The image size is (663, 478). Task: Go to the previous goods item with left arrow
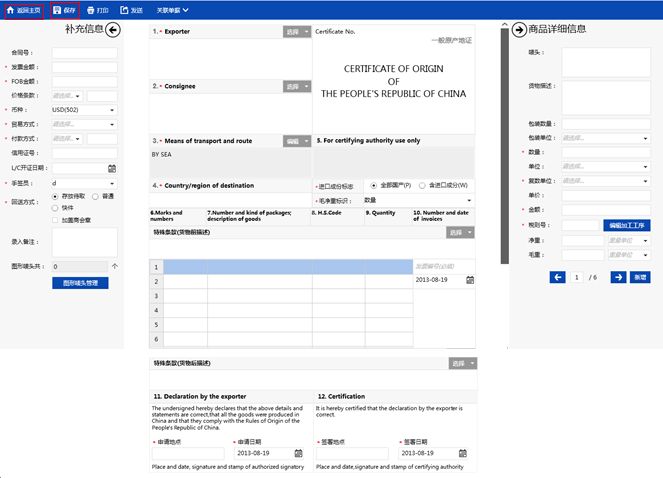tap(558, 277)
